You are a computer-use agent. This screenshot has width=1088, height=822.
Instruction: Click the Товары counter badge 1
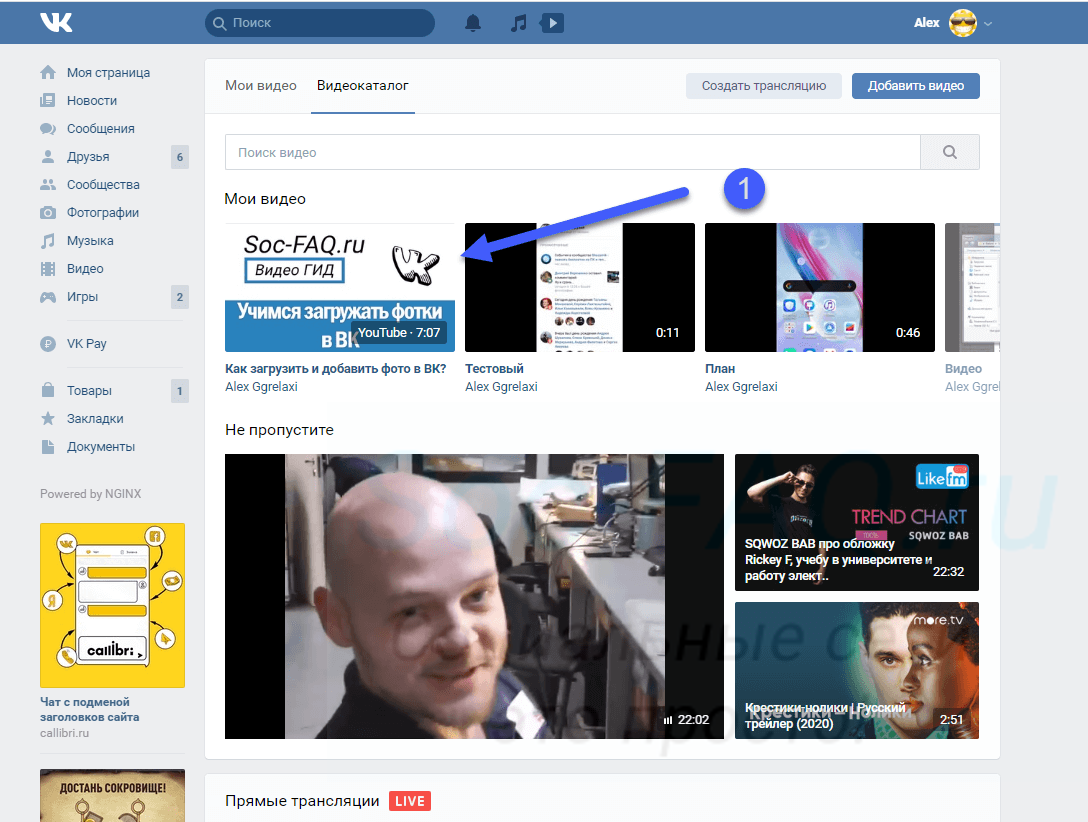180,391
